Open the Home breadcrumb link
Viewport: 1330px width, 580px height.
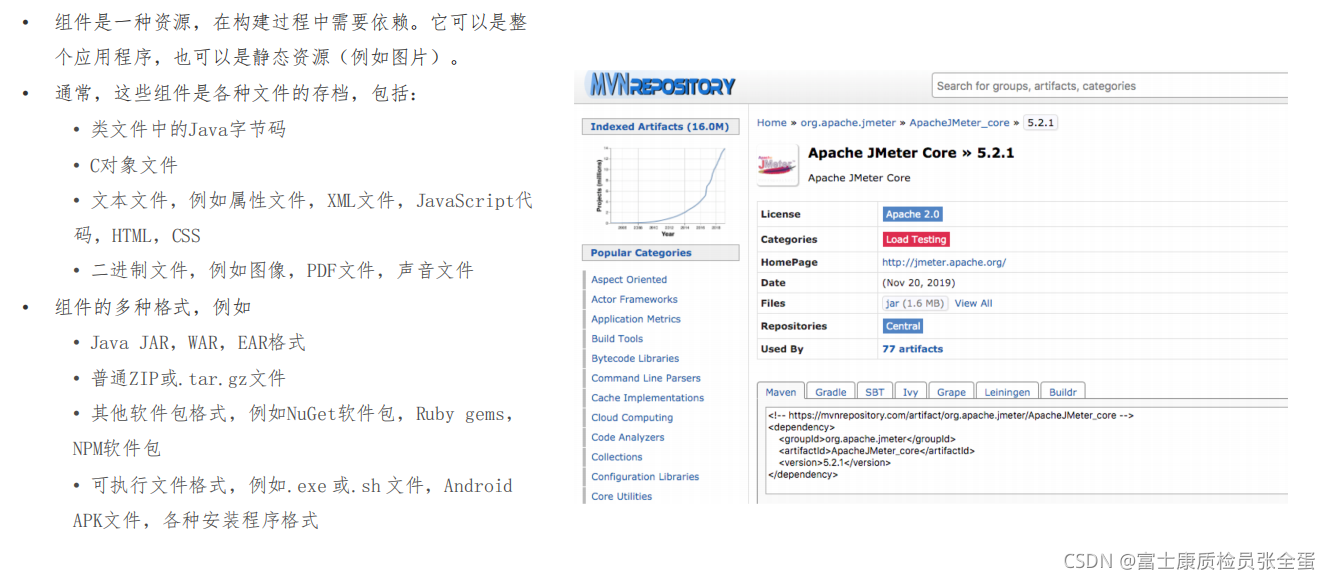771,123
